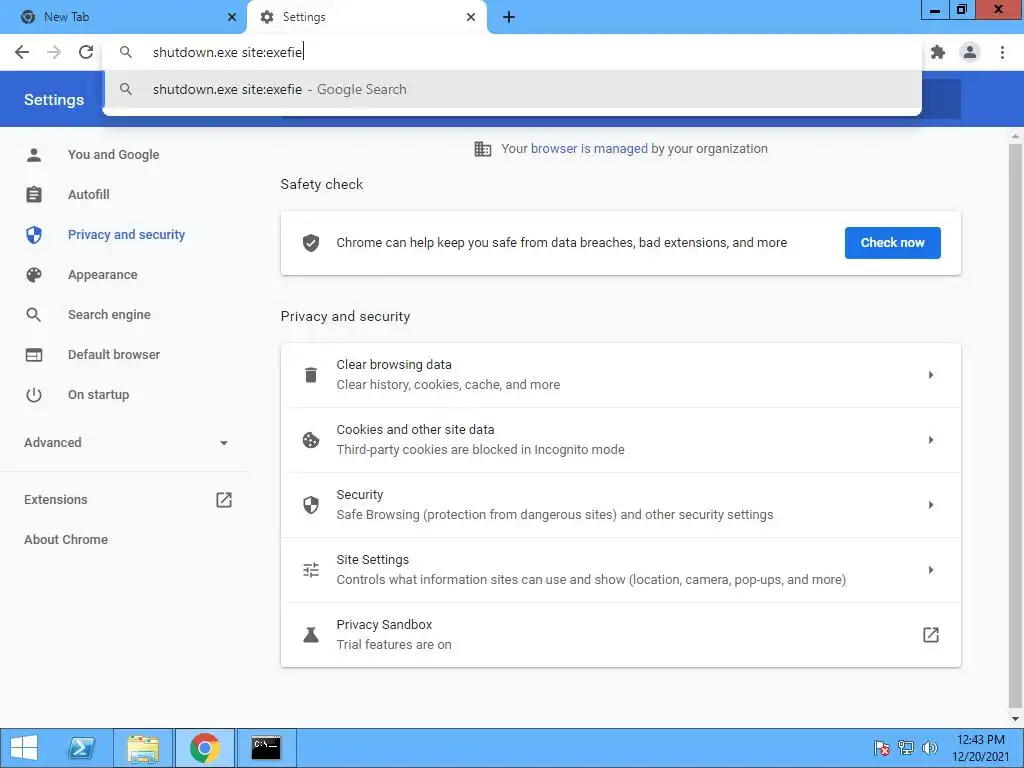Click the Check now button

pos(892,243)
